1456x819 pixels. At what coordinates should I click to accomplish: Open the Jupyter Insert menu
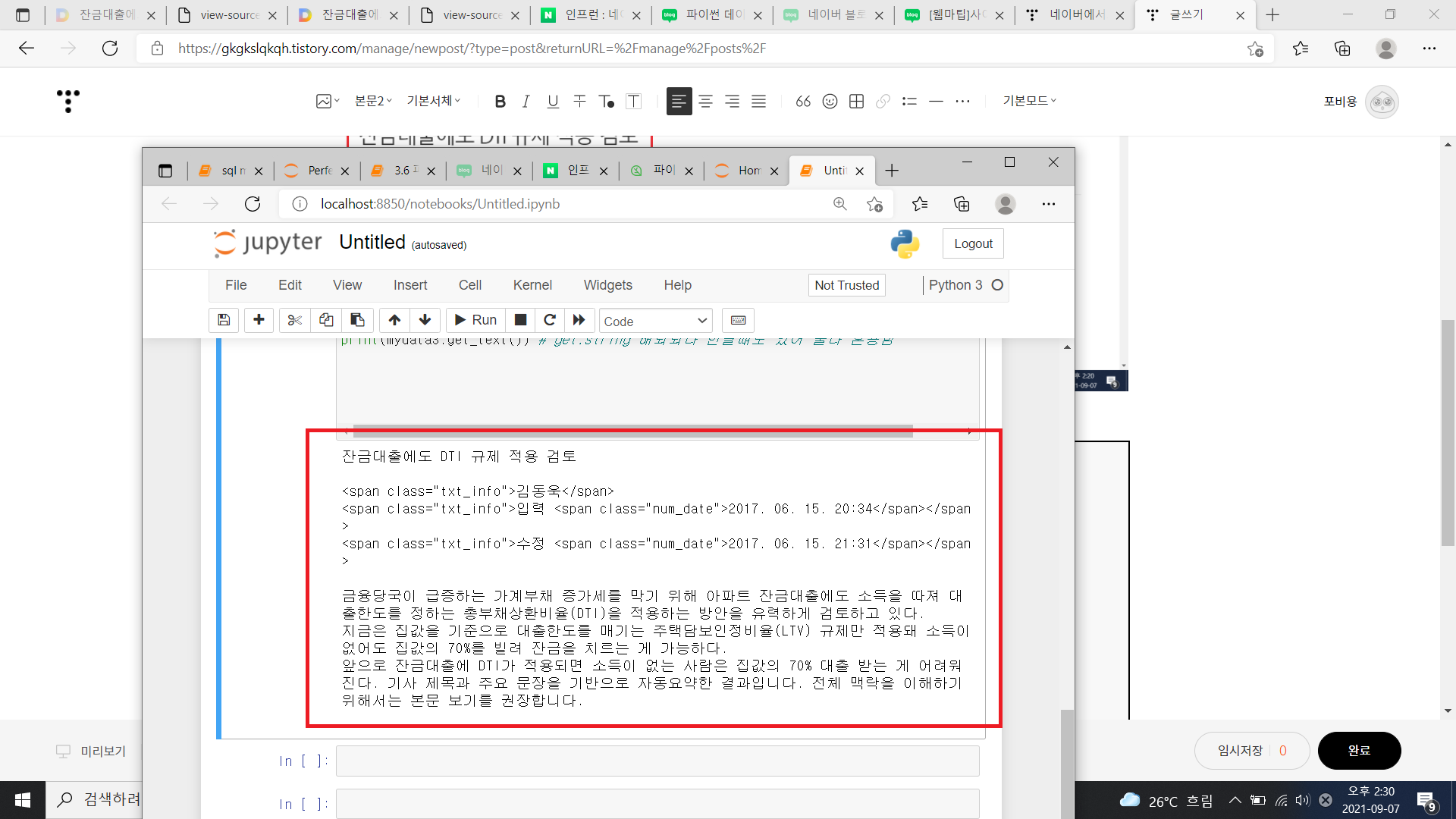coord(410,285)
